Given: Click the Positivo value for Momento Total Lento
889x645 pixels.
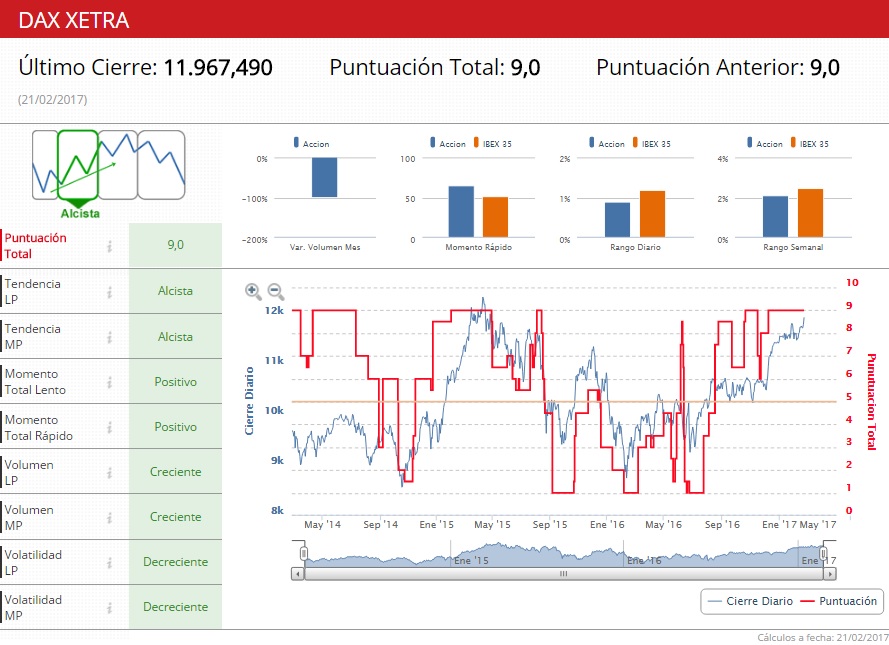Looking at the screenshot, I should click(x=175, y=382).
